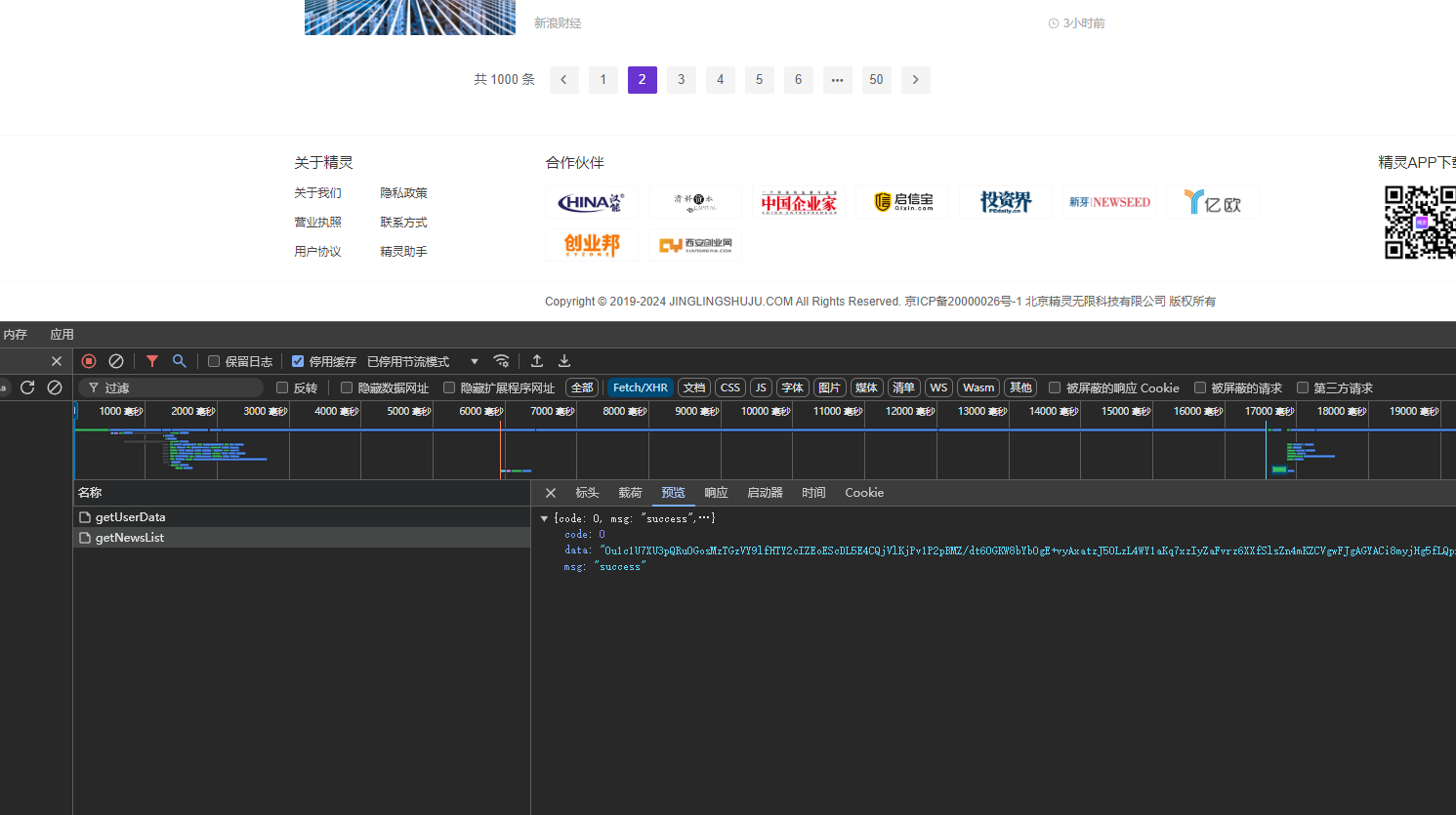Uncheck 停用缓存 checkbox
The image size is (1456, 815).
[x=298, y=361]
